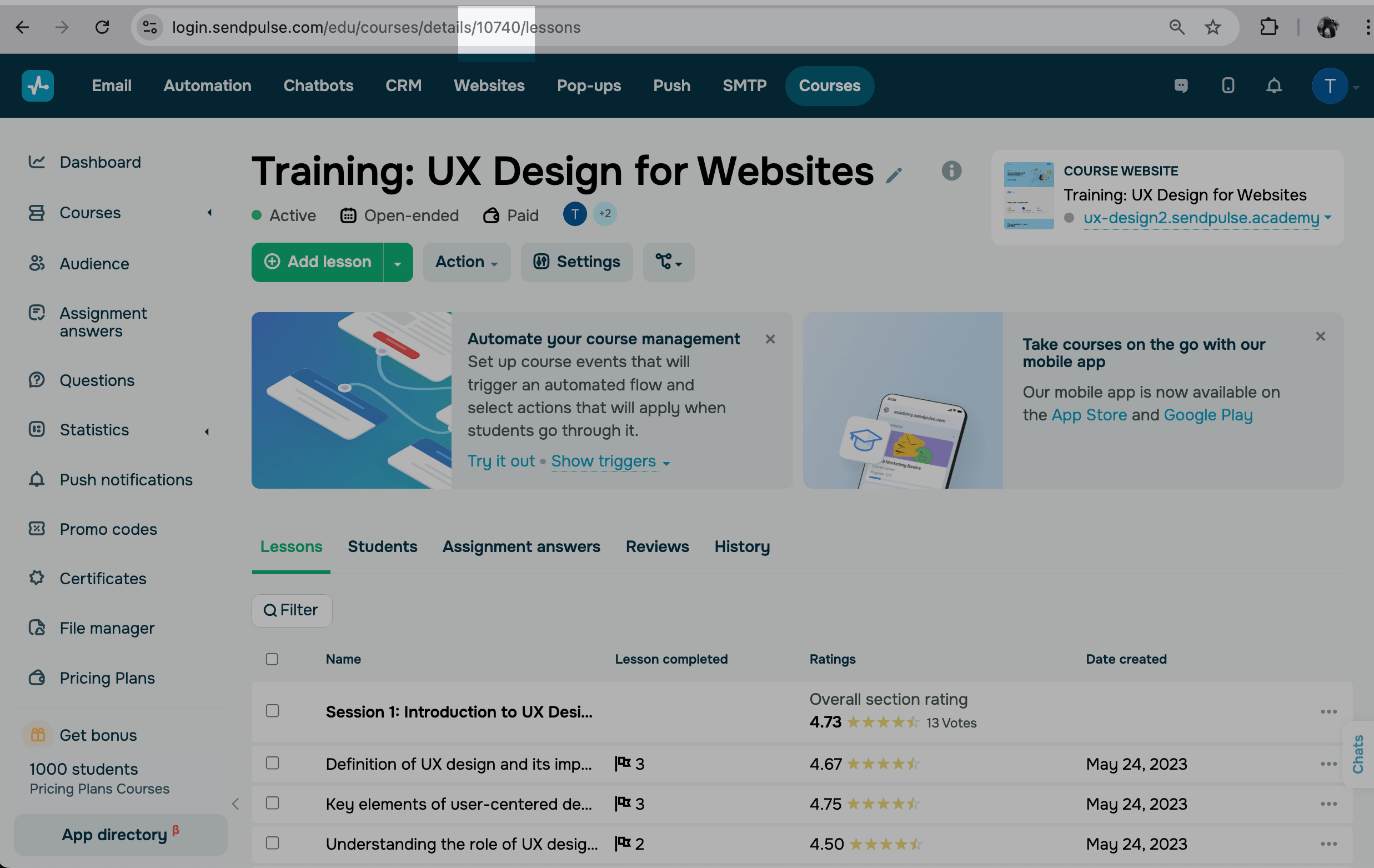This screenshot has height=868, width=1374.
Task: Open three-dots menu for Session 1 row
Action: 1328,711
